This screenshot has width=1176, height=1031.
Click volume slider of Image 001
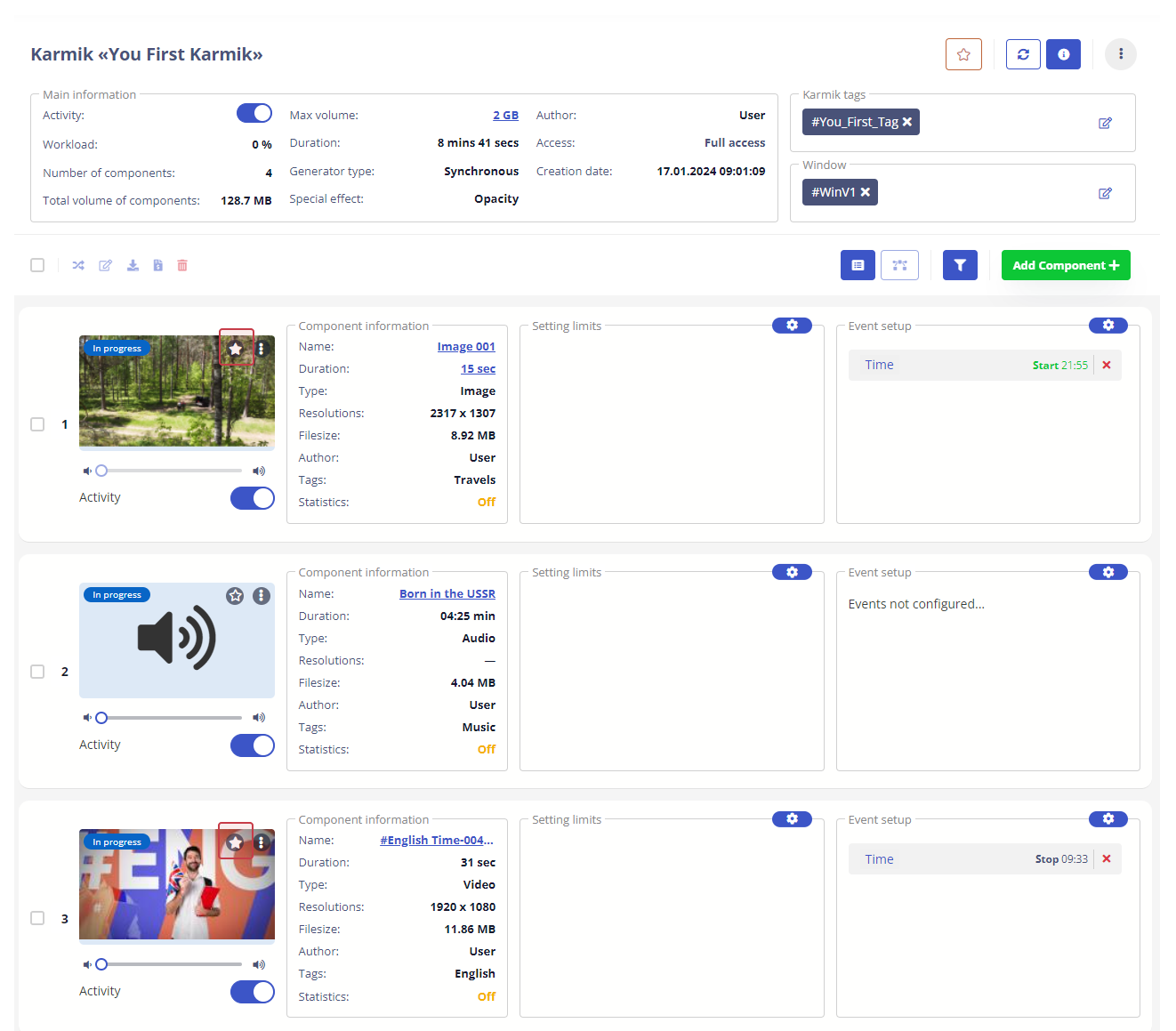[x=171, y=471]
